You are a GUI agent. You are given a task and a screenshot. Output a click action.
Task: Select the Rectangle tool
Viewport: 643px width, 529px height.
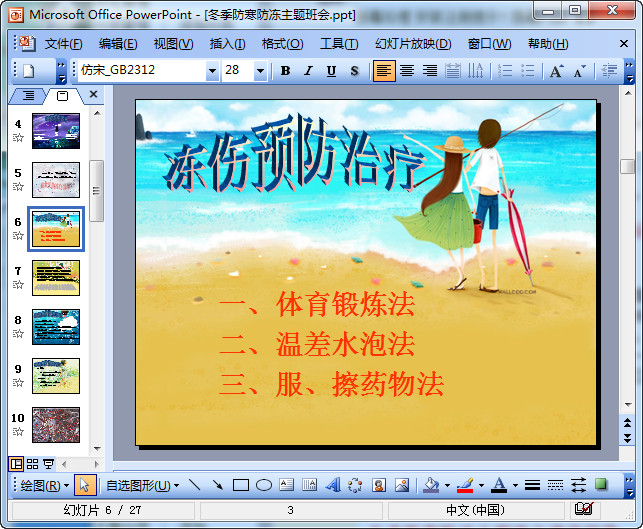click(x=241, y=485)
